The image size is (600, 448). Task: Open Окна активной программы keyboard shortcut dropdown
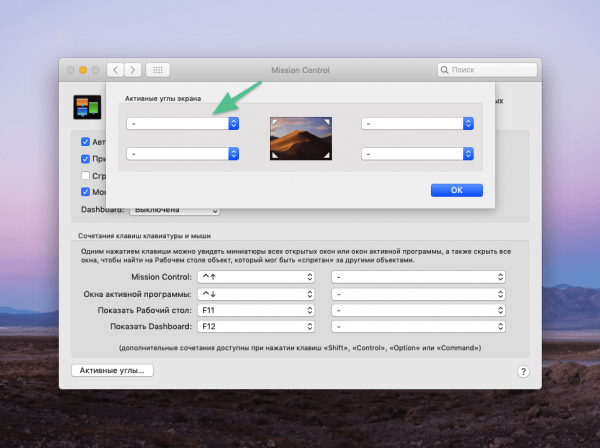[256, 294]
